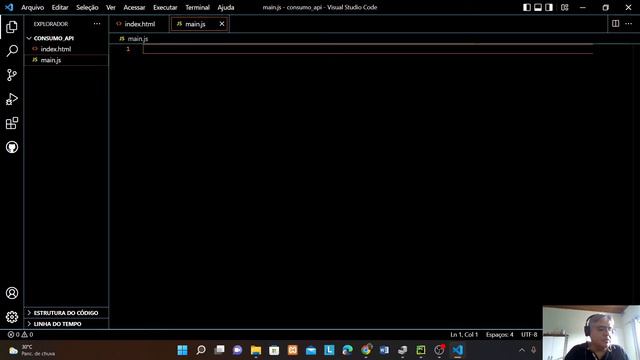Open Mail app from taskbar

pyautogui.click(x=311, y=350)
